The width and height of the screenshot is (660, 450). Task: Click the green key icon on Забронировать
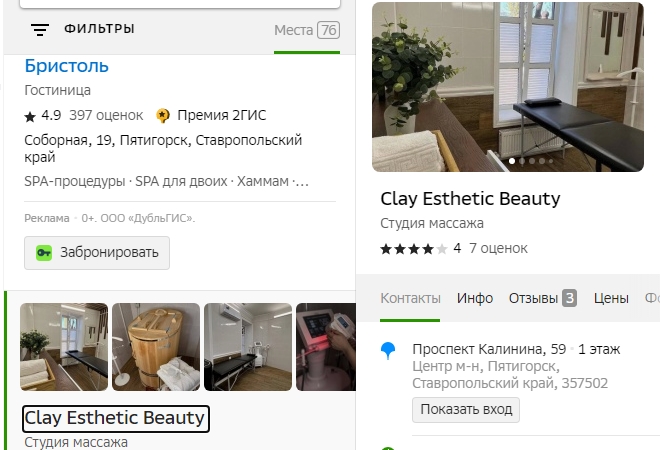click(44, 253)
